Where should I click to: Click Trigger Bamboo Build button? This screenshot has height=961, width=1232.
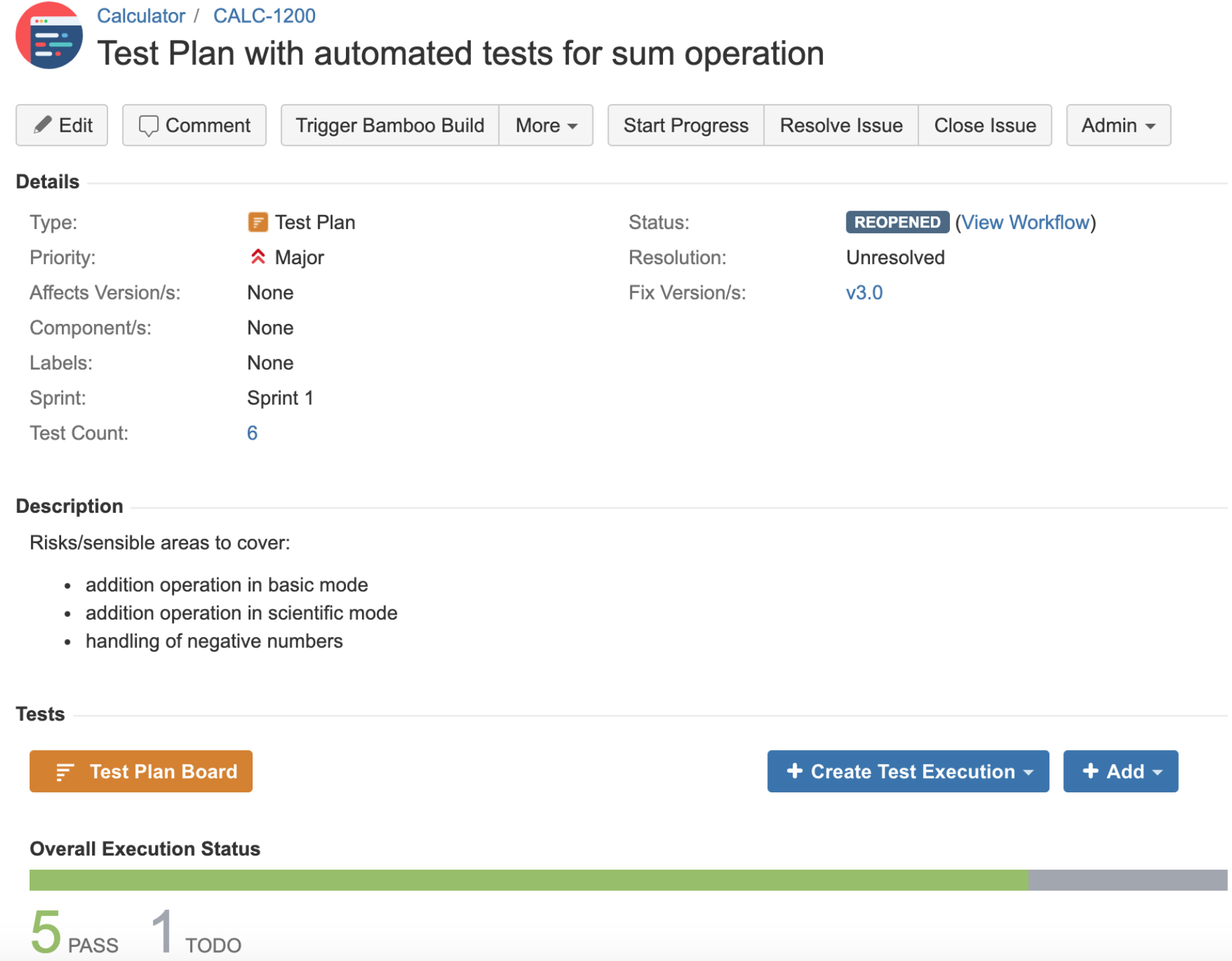390,125
